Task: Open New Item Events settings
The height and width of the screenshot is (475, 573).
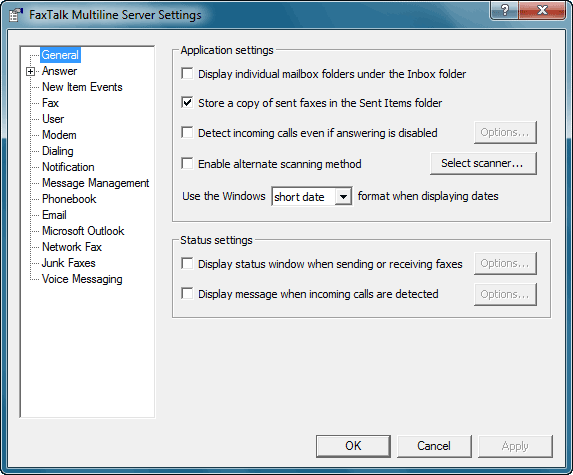Action: click(82, 87)
